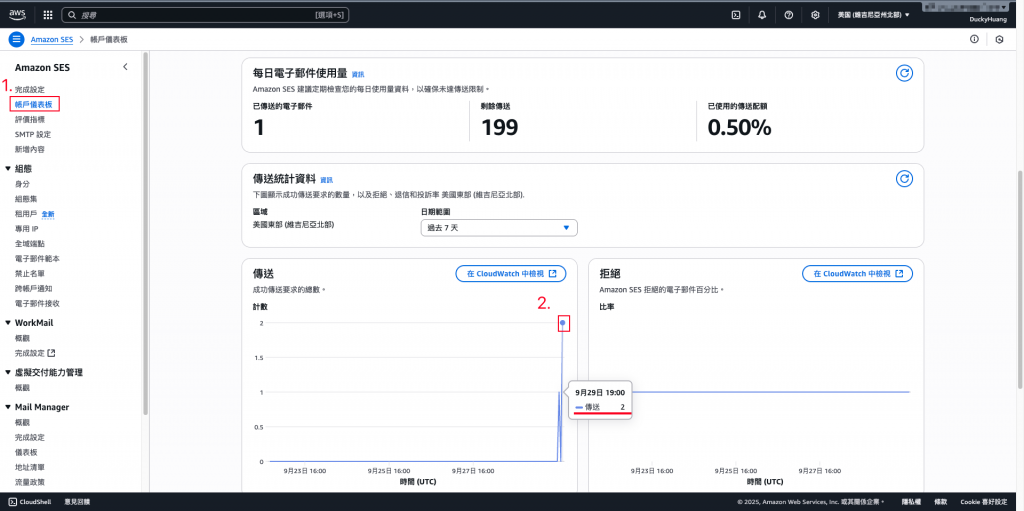
Task: Open the settings gear in the top bar
Action: click(x=815, y=14)
